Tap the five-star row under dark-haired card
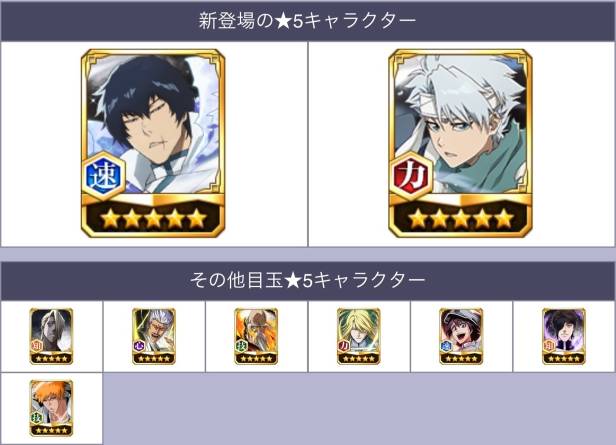Viewport: 616px width, 445px height. (154, 219)
